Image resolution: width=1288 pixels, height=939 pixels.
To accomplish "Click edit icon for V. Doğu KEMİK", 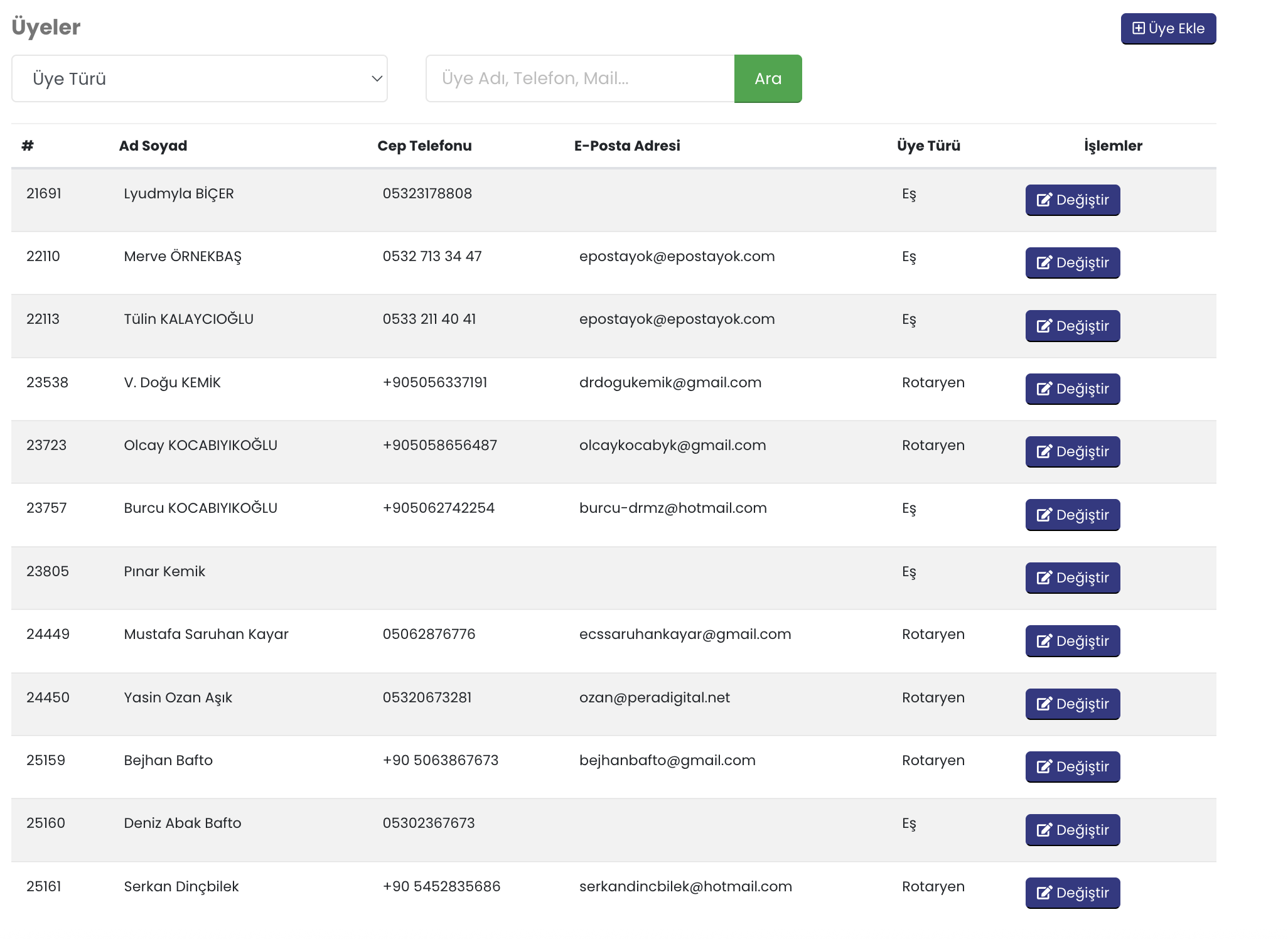I will [x=1044, y=389].
